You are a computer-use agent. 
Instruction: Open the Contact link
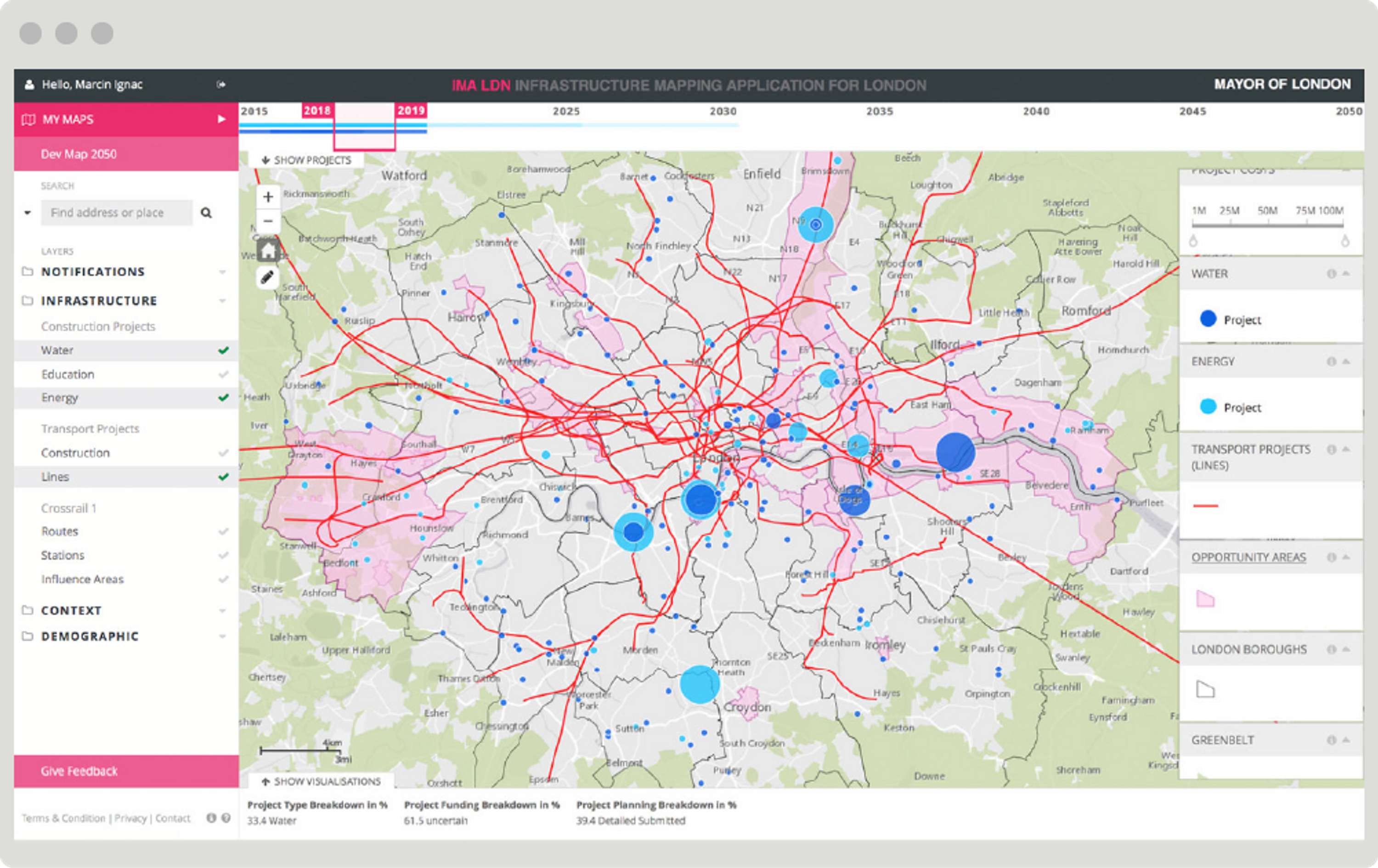click(173, 818)
